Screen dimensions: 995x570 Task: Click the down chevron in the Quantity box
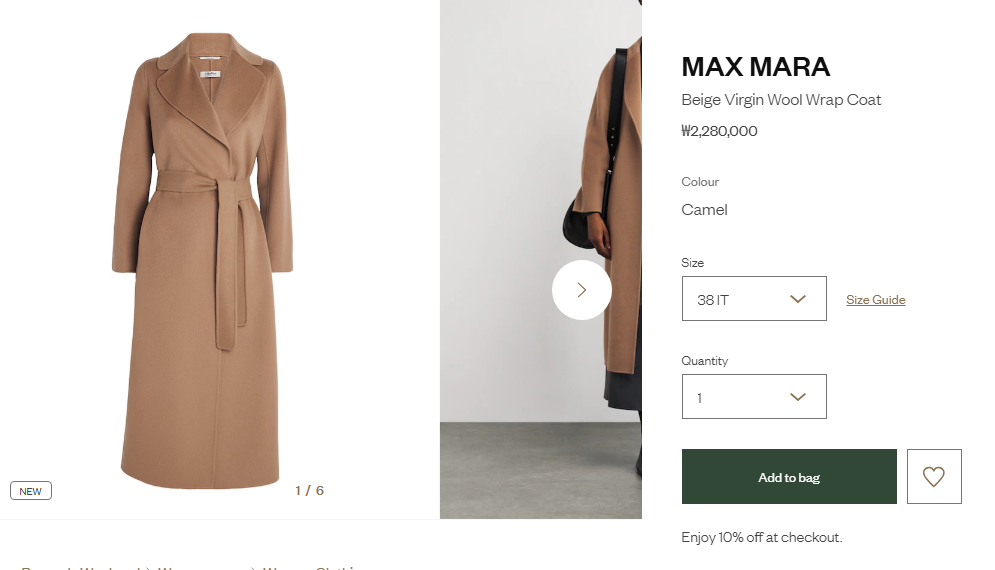click(797, 397)
